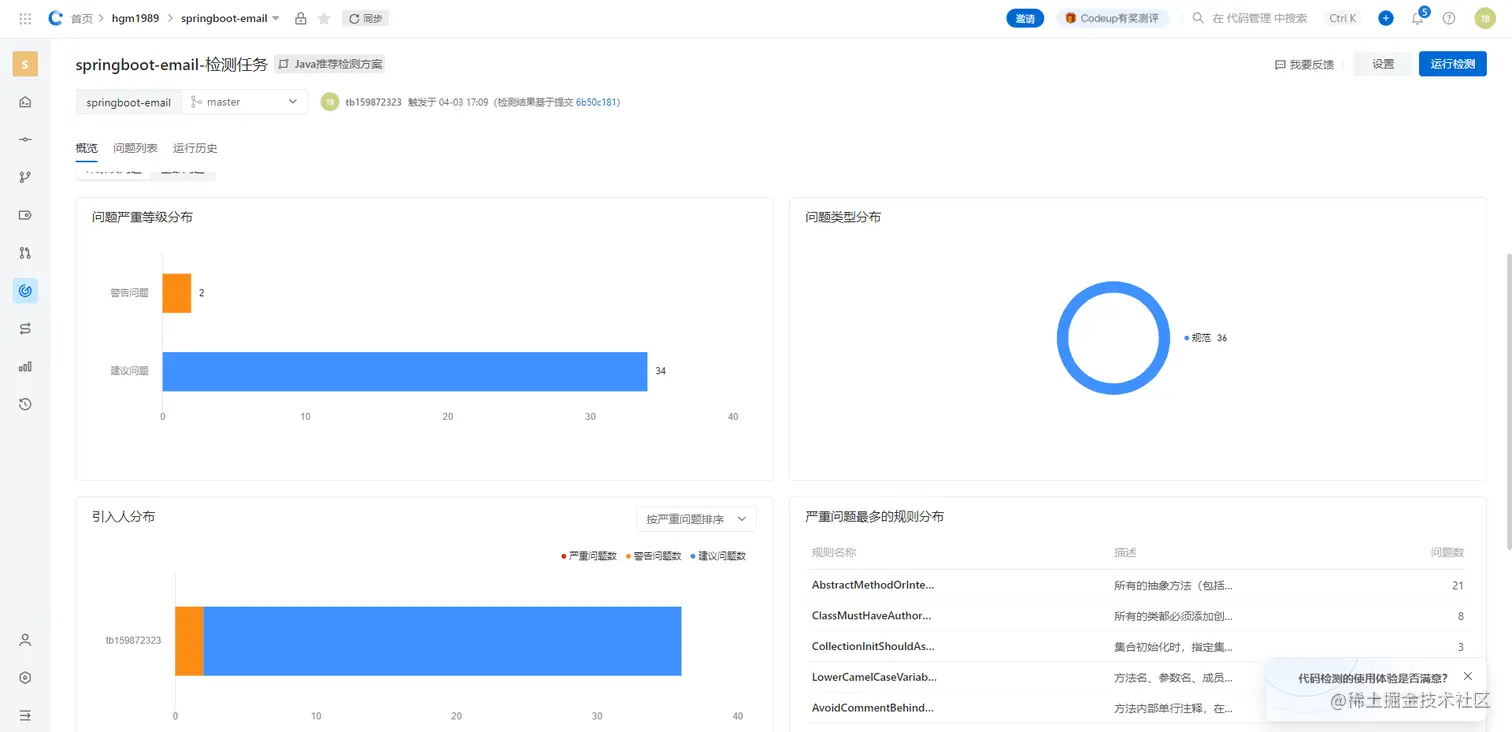The image size is (1512, 732).
Task: Switch to the 问题列表 tab
Action: pyautogui.click(x=135, y=148)
